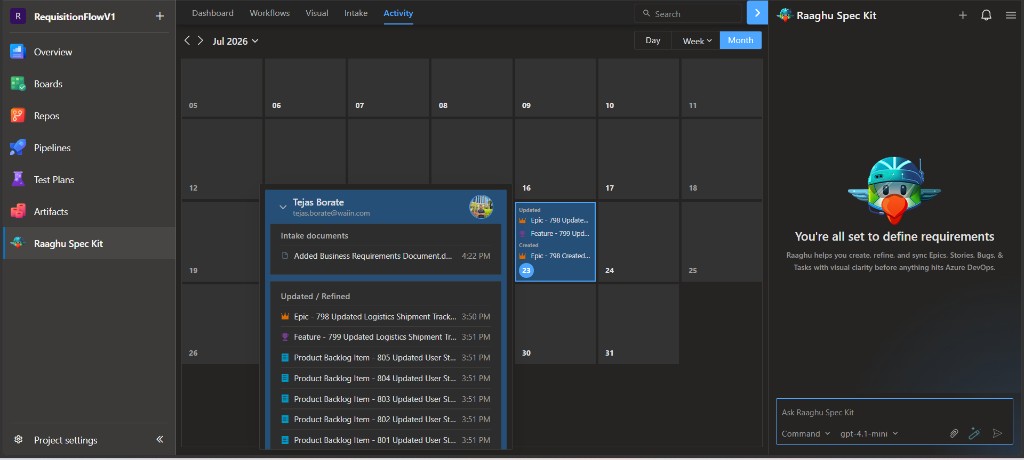This screenshot has height=460, width=1024.
Task: Click tejas.borate@waiin.com email
Action: [331, 214]
